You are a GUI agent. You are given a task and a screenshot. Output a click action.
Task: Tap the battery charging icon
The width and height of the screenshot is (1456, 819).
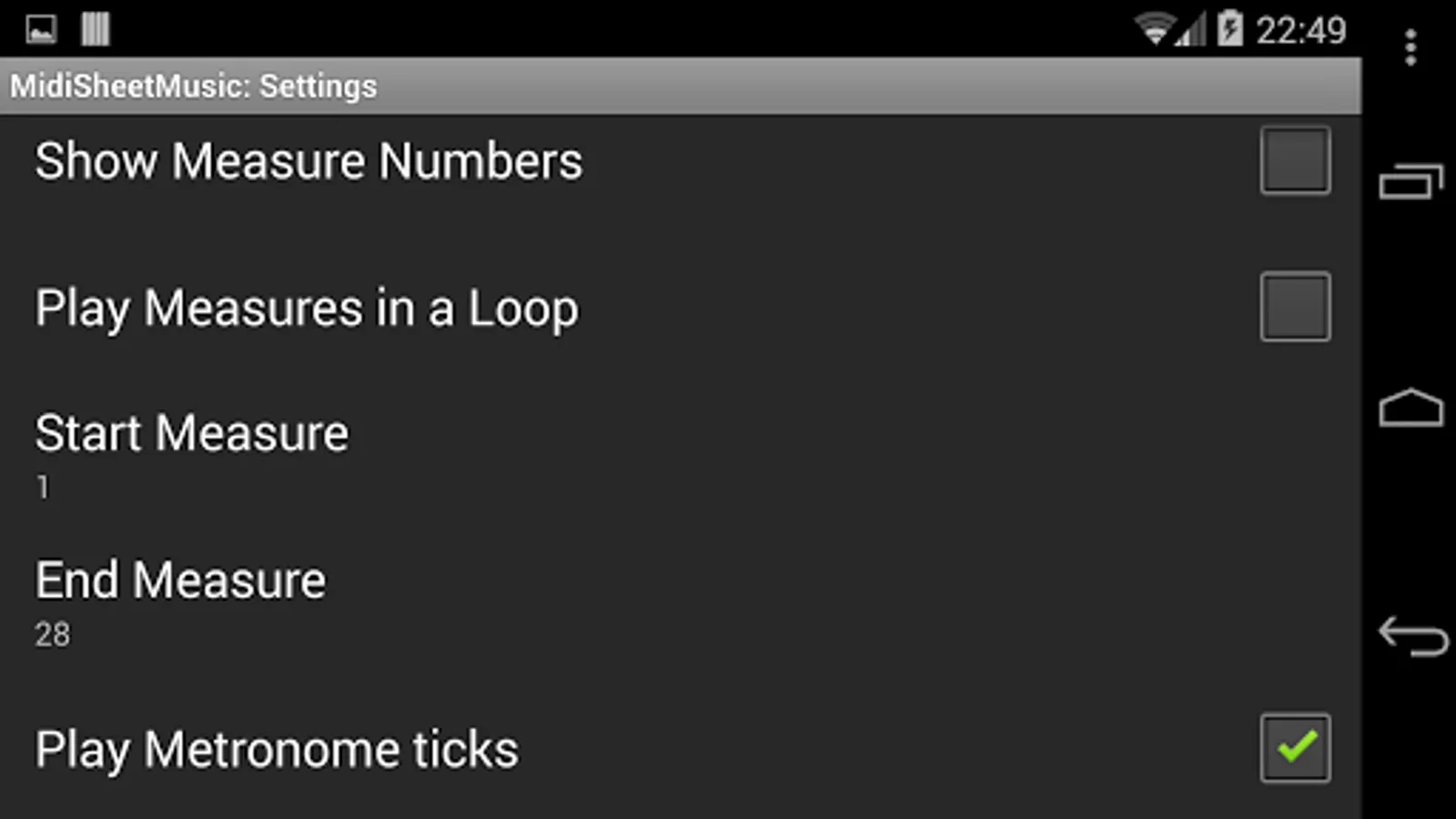point(1229,28)
